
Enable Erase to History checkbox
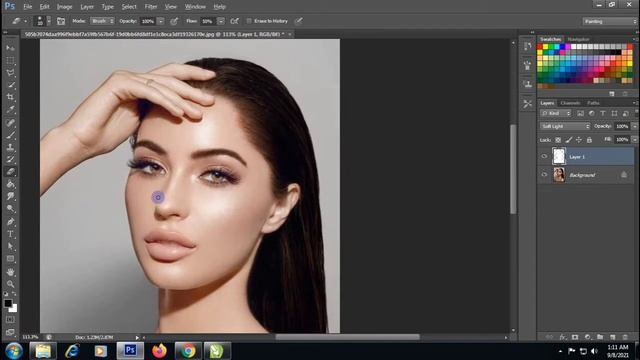[249, 21]
